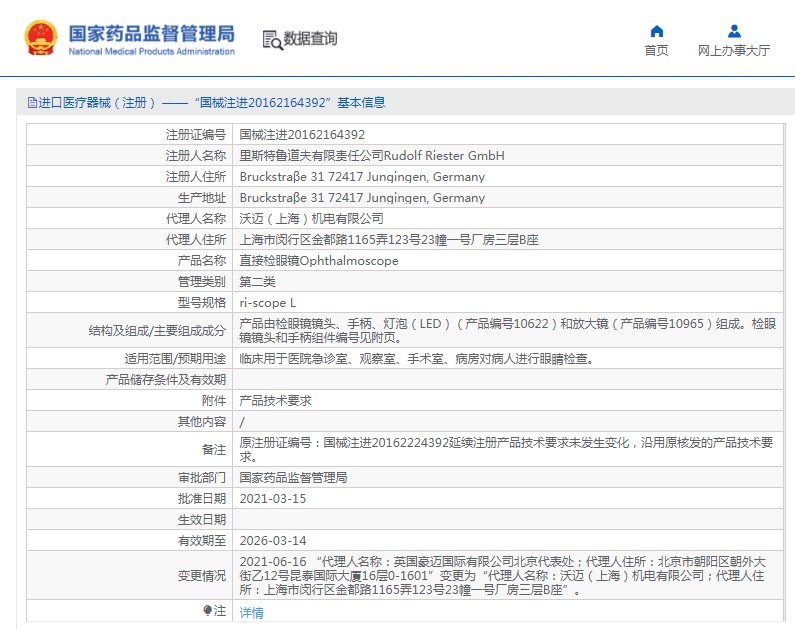Click the 型号规格 row label

click(202, 303)
